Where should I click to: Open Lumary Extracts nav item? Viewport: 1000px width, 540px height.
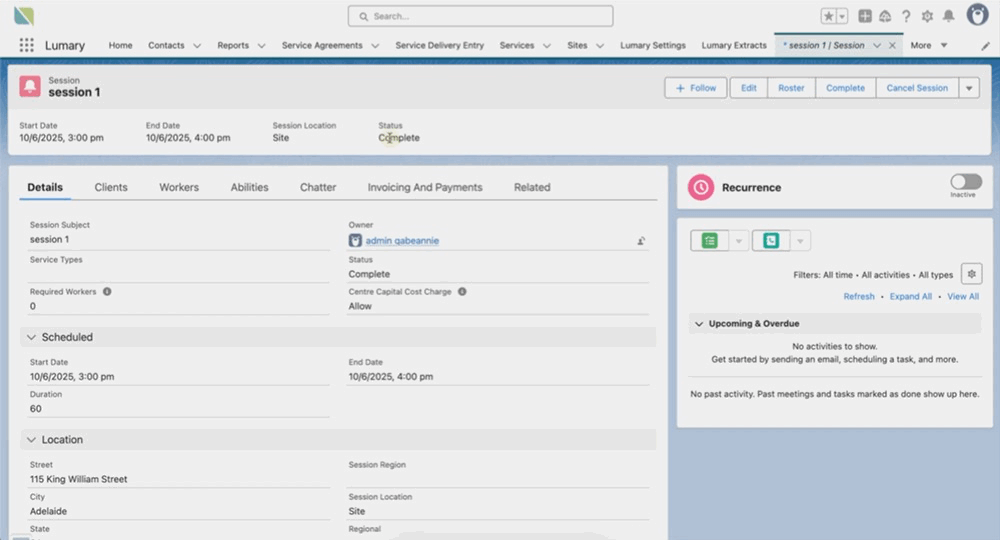point(734,45)
